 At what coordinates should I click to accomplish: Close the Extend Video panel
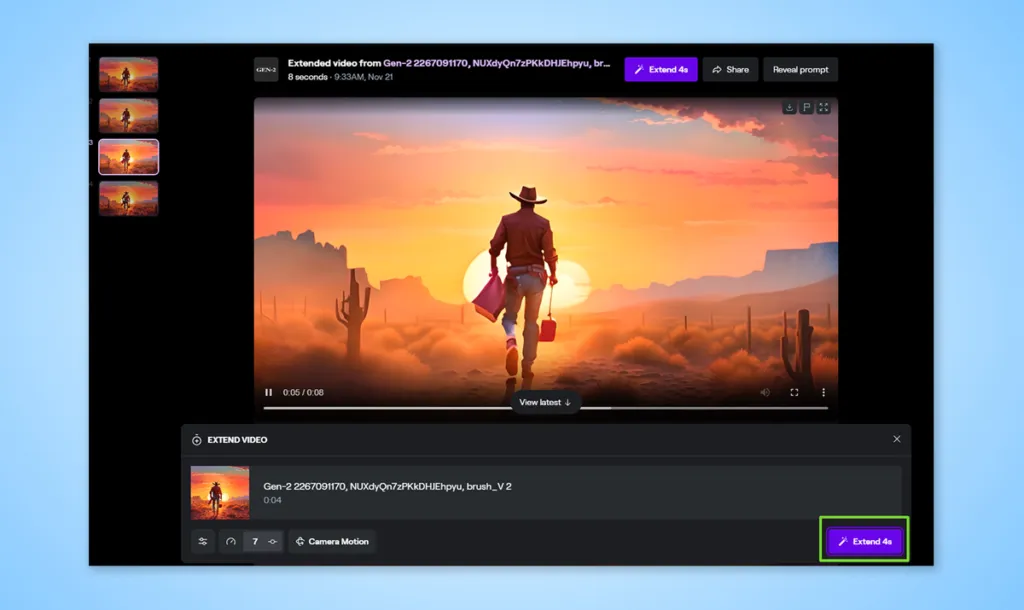tap(897, 439)
